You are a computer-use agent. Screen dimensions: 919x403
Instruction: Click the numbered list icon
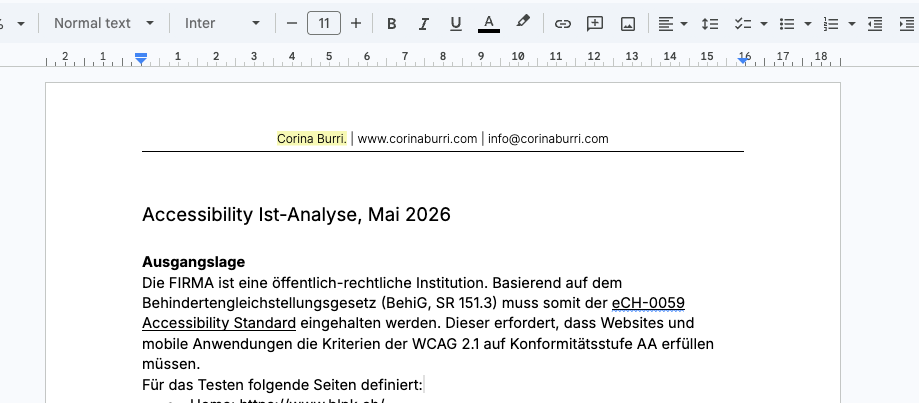tap(830, 23)
